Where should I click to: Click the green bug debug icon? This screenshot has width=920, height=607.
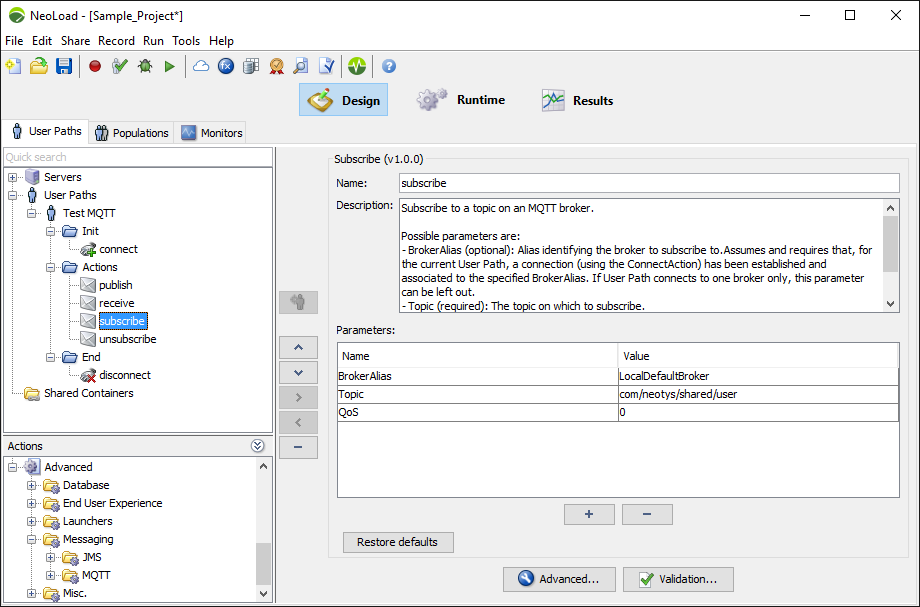point(145,66)
